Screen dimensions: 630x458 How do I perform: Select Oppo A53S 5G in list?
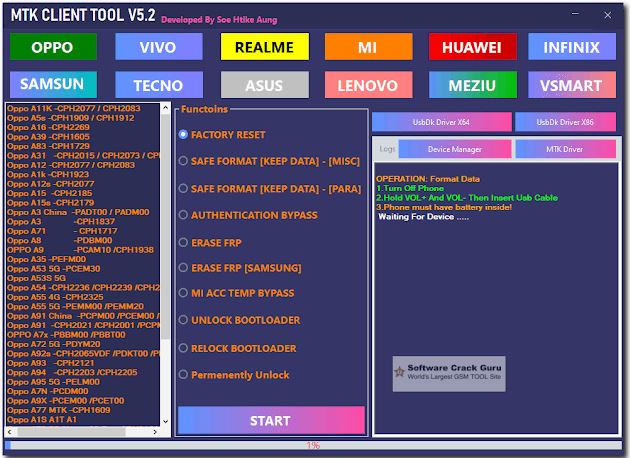36,278
